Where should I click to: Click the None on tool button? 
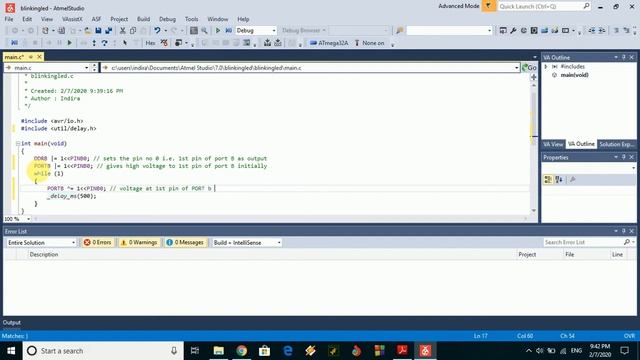tap(369, 43)
